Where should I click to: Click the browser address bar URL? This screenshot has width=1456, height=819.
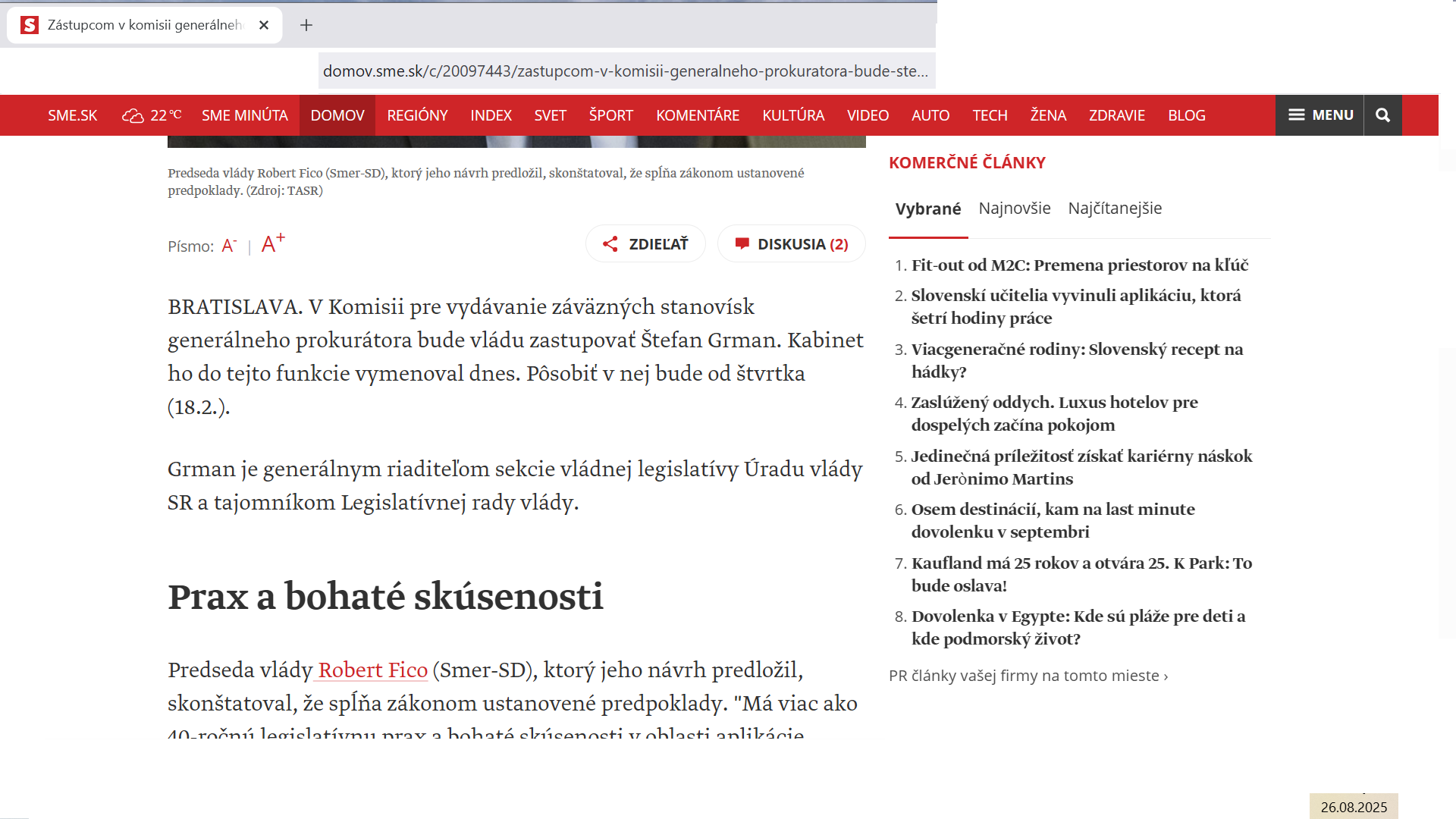626,71
